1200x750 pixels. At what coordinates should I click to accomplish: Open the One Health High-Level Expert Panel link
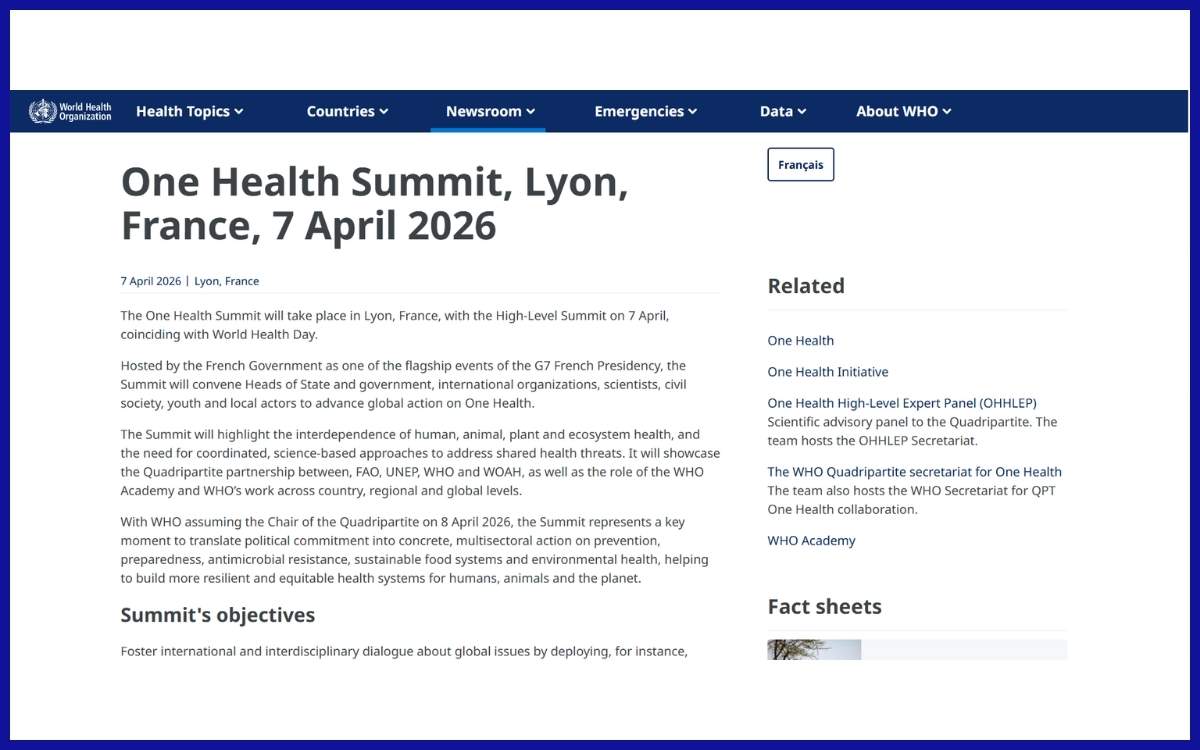(x=902, y=402)
